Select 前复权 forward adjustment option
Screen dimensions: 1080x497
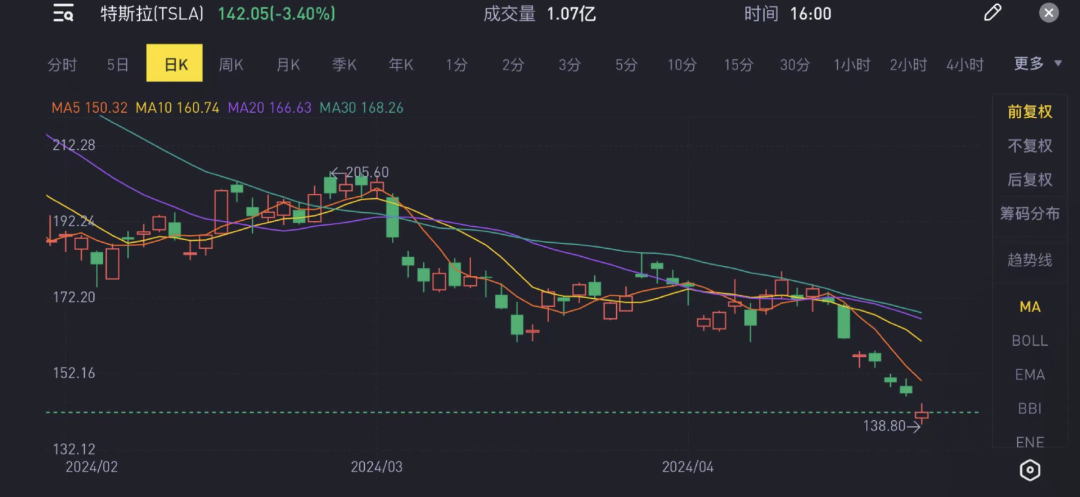(x=1030, y=112)
